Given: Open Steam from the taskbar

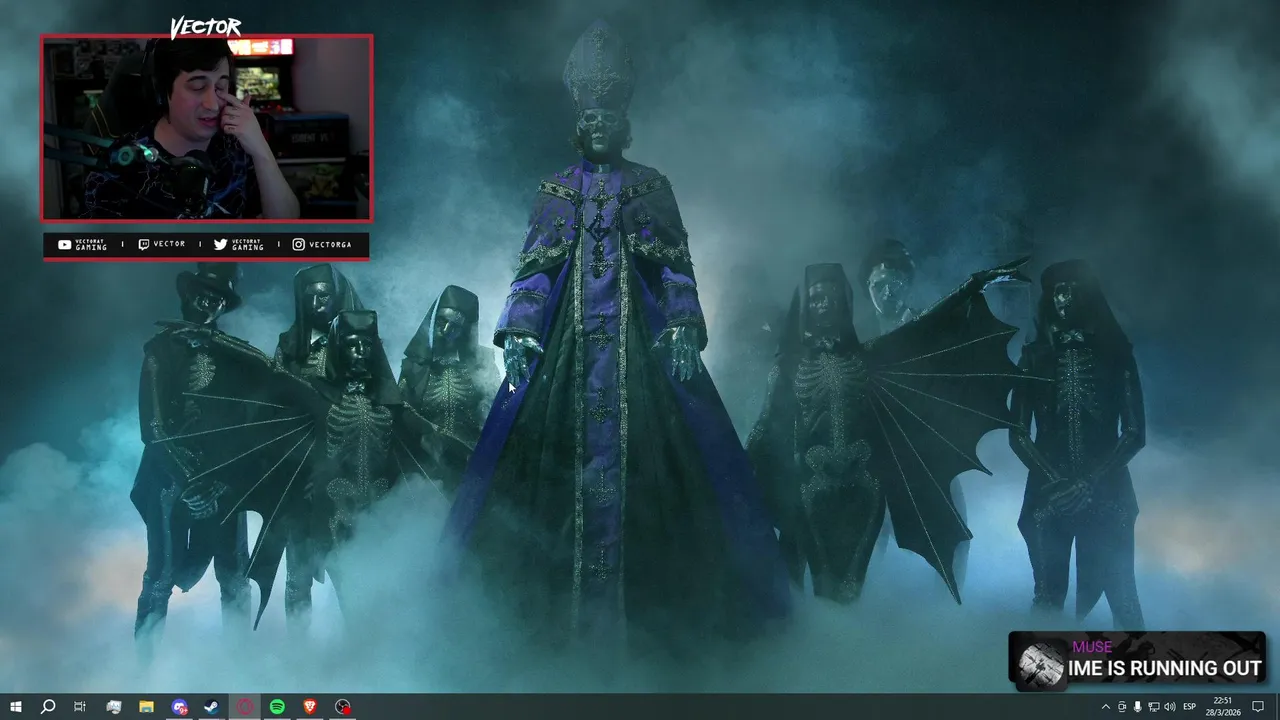Looking at the screenshot, I should (x=212, y=707).
